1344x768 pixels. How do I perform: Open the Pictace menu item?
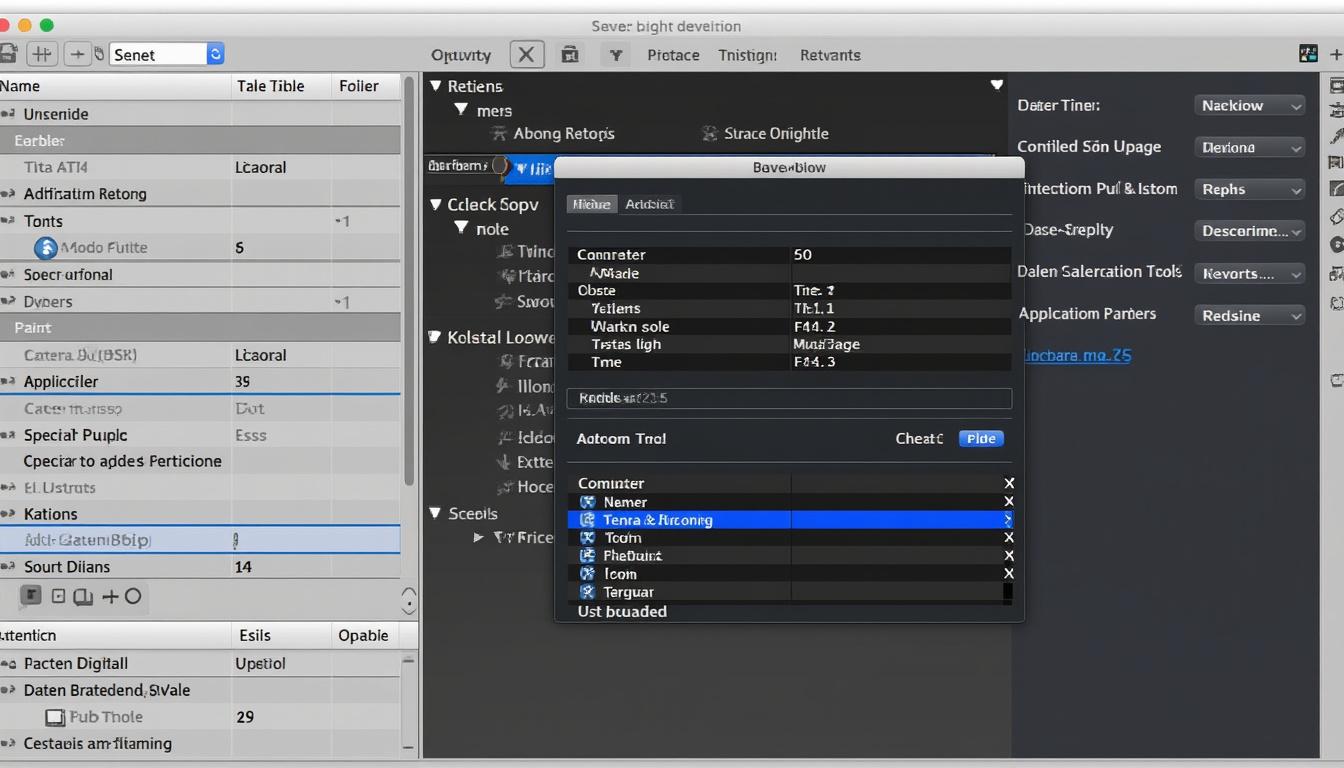coord(673,55)
